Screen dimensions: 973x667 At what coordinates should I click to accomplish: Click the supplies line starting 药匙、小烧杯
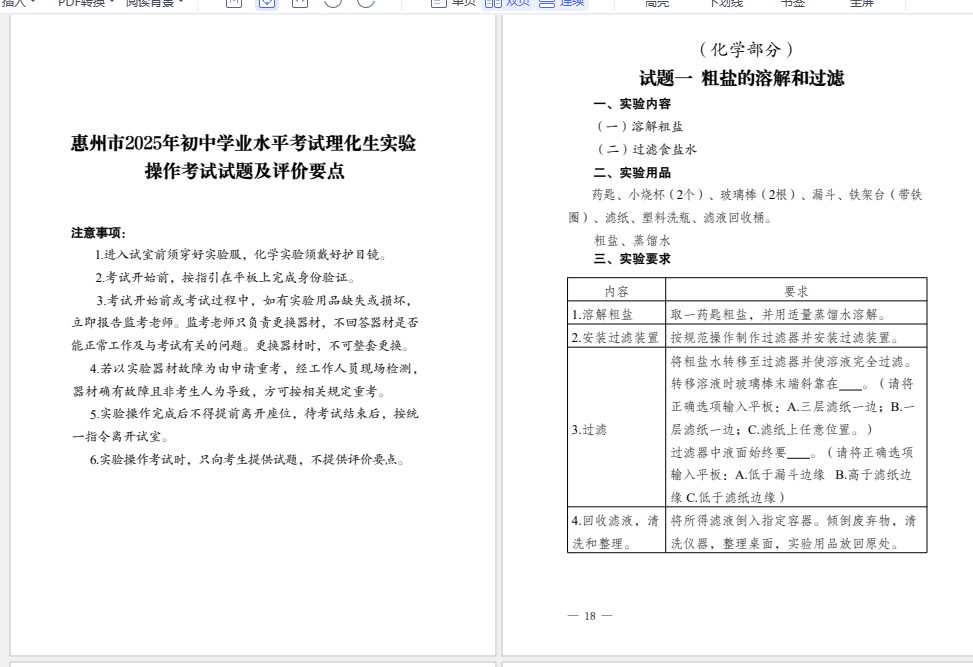758,195
